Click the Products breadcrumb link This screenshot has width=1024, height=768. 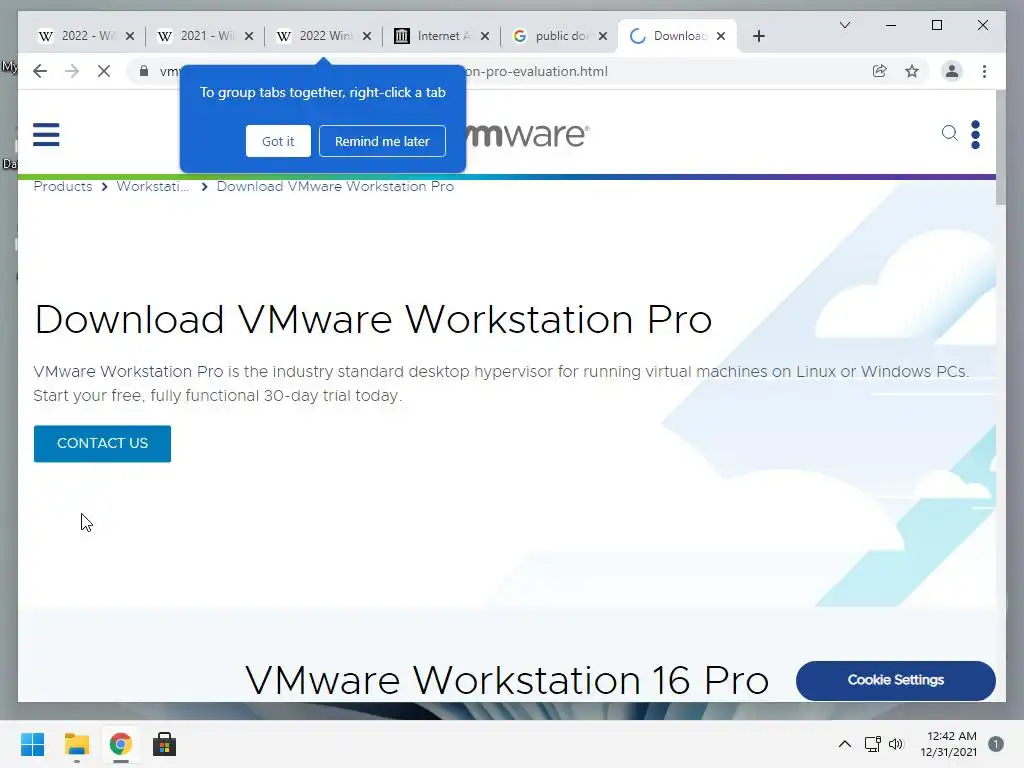63,187
